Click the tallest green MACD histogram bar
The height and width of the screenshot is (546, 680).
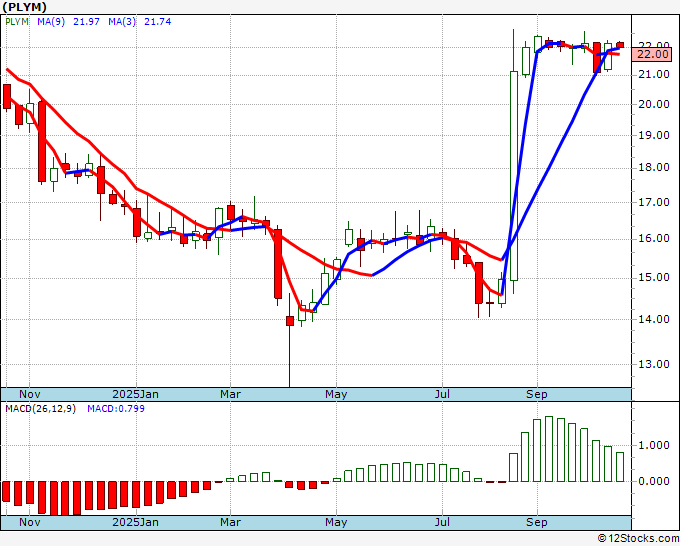[549, 449]
